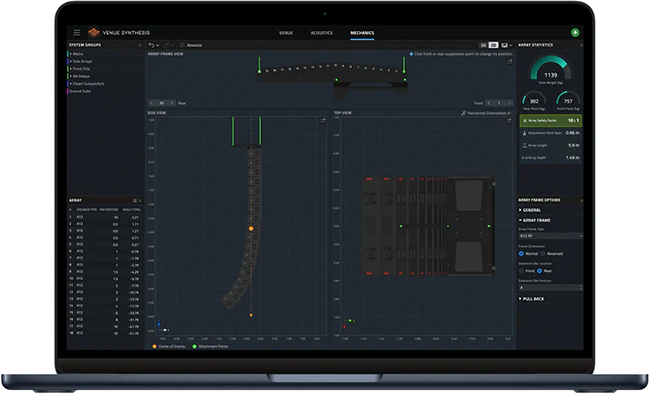
Task: Open Array Frame Options panel menu
Action: pos(581,200)
